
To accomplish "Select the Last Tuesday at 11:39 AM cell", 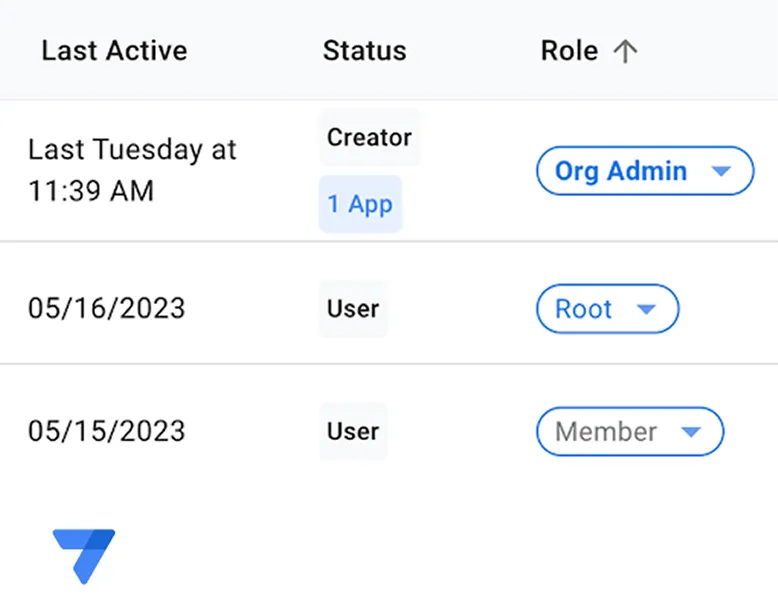I will [x=132, y=170].
